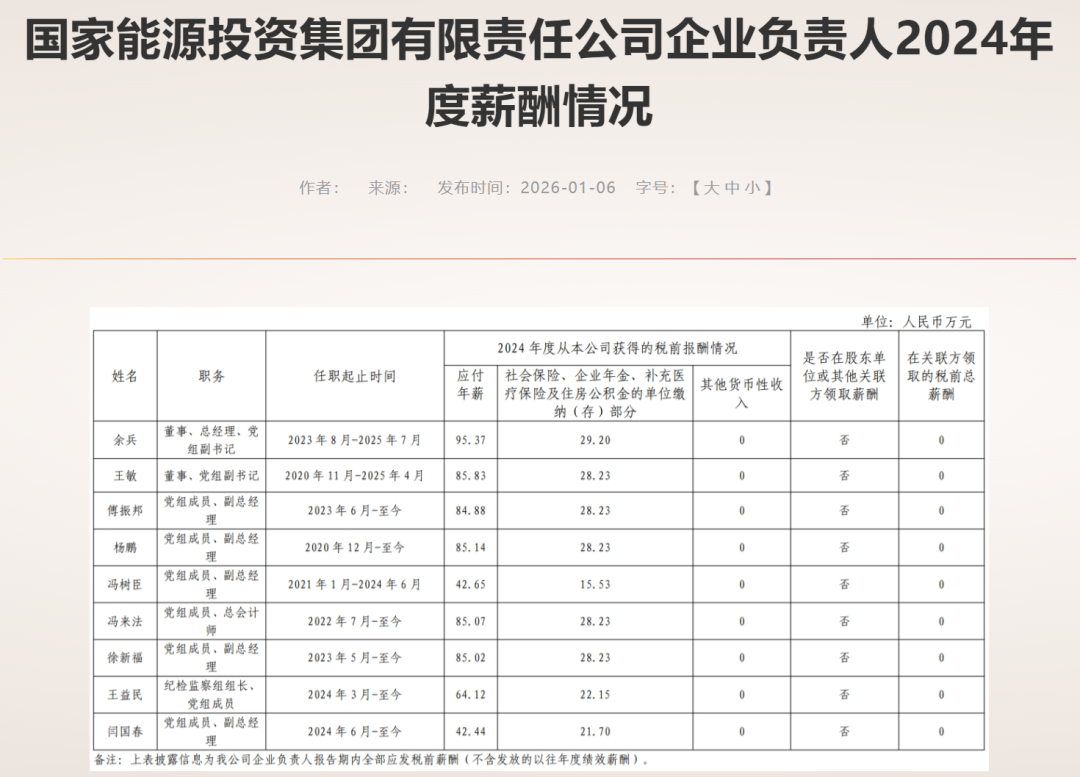The width and height of the screenshot is (1080, 777).
Task: Select the 应付年薪 column header
Action: 470,385
